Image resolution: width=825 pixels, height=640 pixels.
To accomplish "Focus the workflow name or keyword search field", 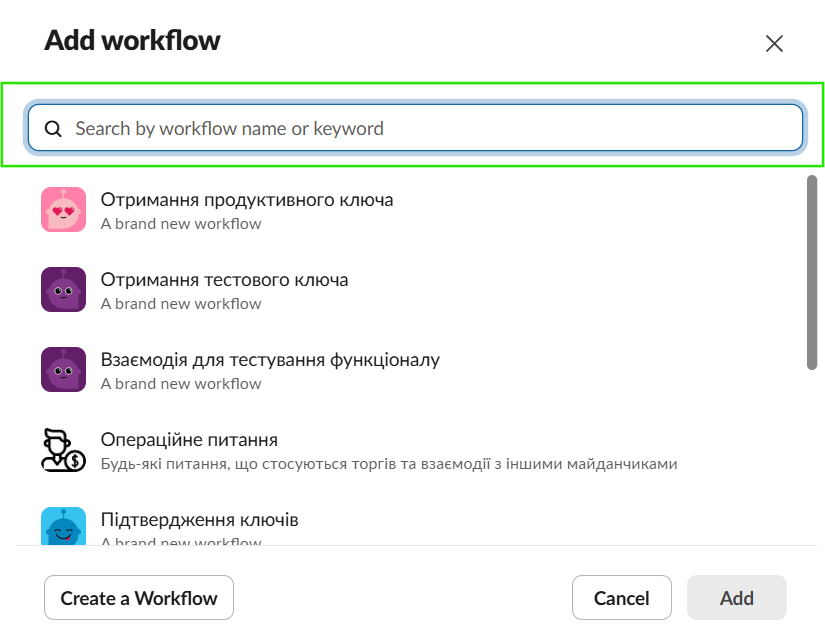I will [430, 129].
